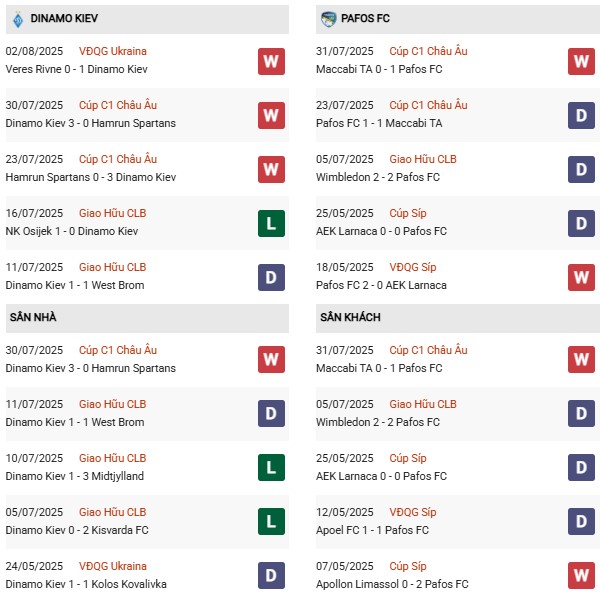Viewport: 600px width, 599px height.
Task: Open Cúp C1 Châu Âu link dated 23/07/2025 under Pafos FC
Action: (428, 105)
